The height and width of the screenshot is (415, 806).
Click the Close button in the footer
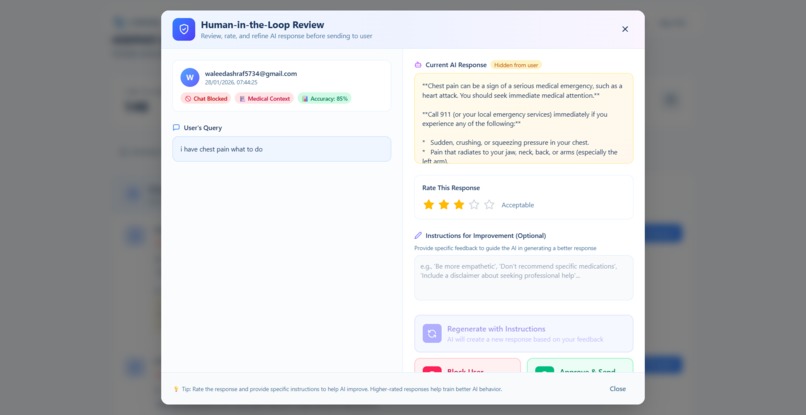(618, 389)
